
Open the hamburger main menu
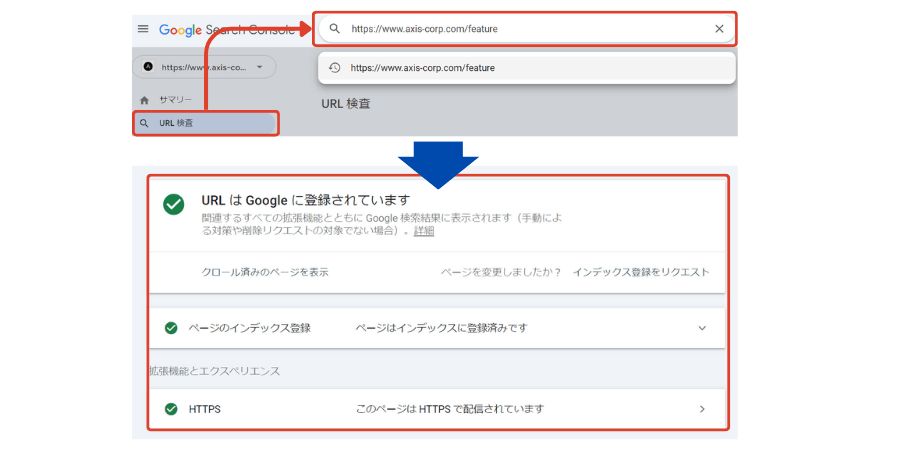[143, 29]
